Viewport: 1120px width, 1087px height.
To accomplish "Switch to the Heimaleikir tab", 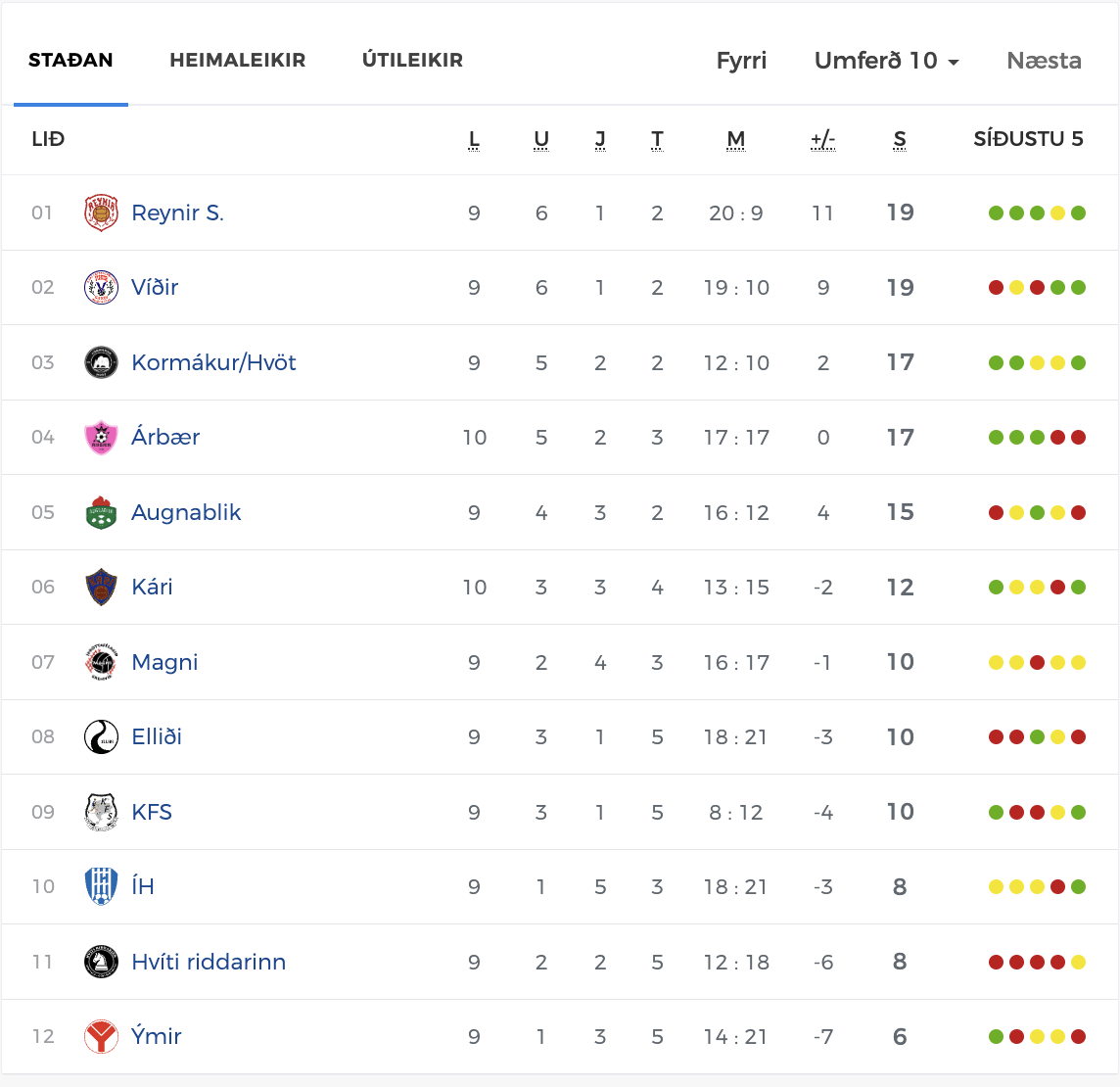I will [237, 60].
